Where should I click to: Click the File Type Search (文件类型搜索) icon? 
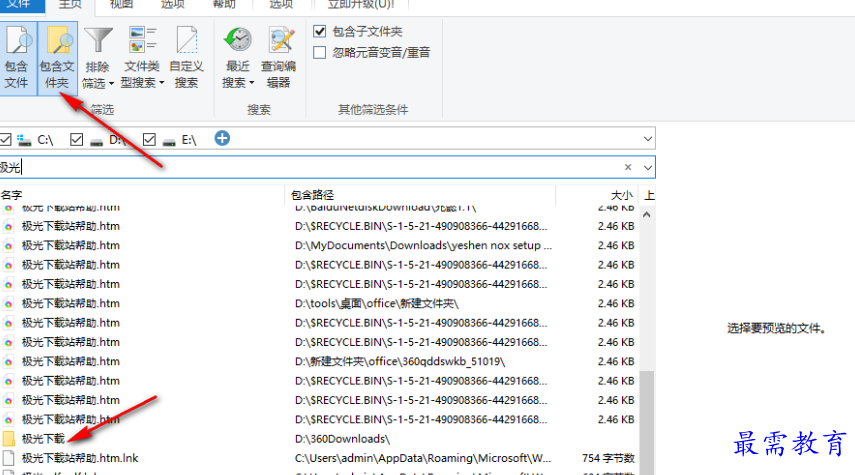[x=142, y=40]
